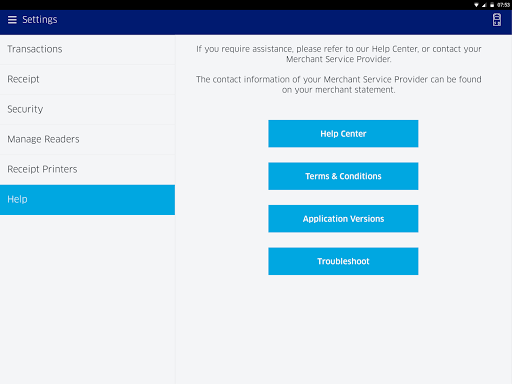Image resolution: width=512 pixels, height=384 pixels.
Task: Show Application Versions
Action: [343, 219]
